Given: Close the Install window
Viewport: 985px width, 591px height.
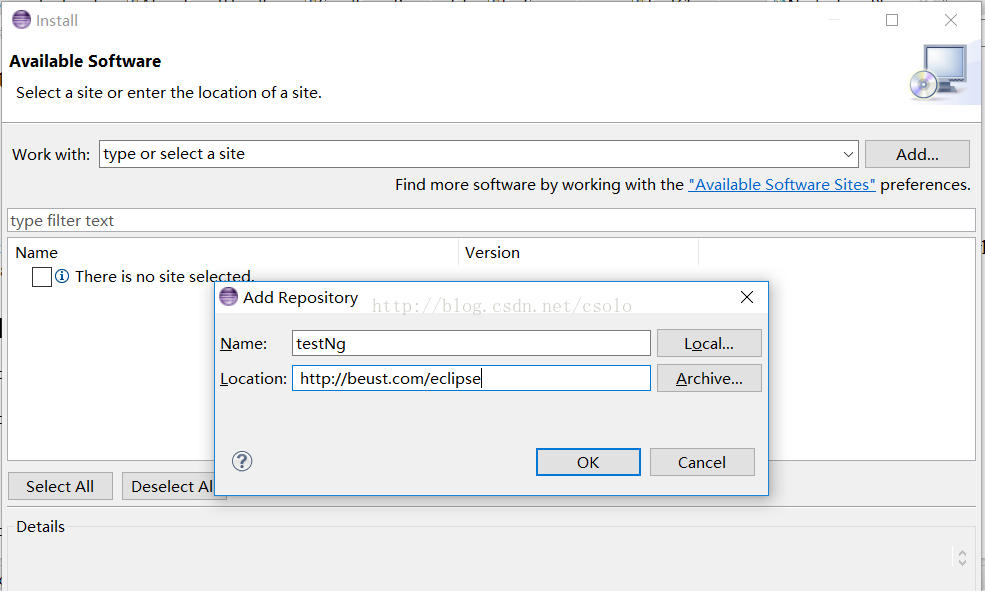Looking at the screenshot, I should (x=951, y=20).
